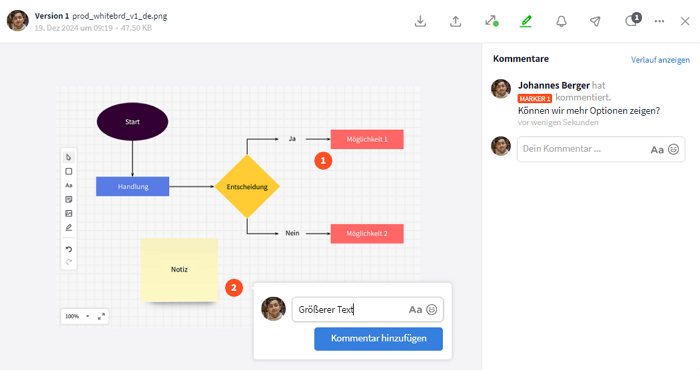Click the edit-status icon with green dot
The image size is (700, 370).
[x=492, y=21]
